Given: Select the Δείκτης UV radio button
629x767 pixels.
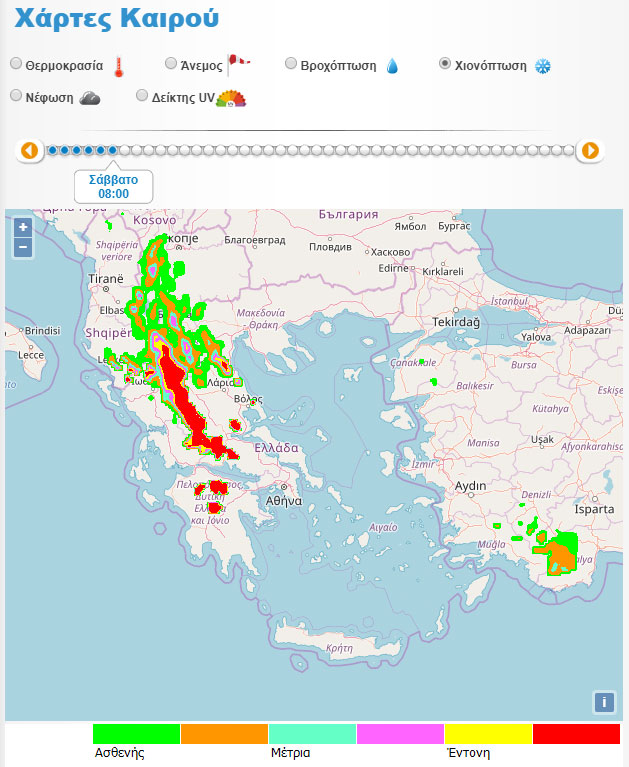Looking at the screenshot, I should [142, 95].
